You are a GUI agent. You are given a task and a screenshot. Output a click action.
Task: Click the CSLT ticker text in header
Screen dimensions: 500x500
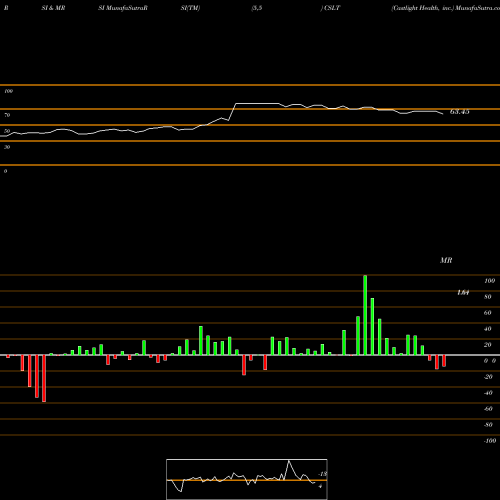point(332,8)
